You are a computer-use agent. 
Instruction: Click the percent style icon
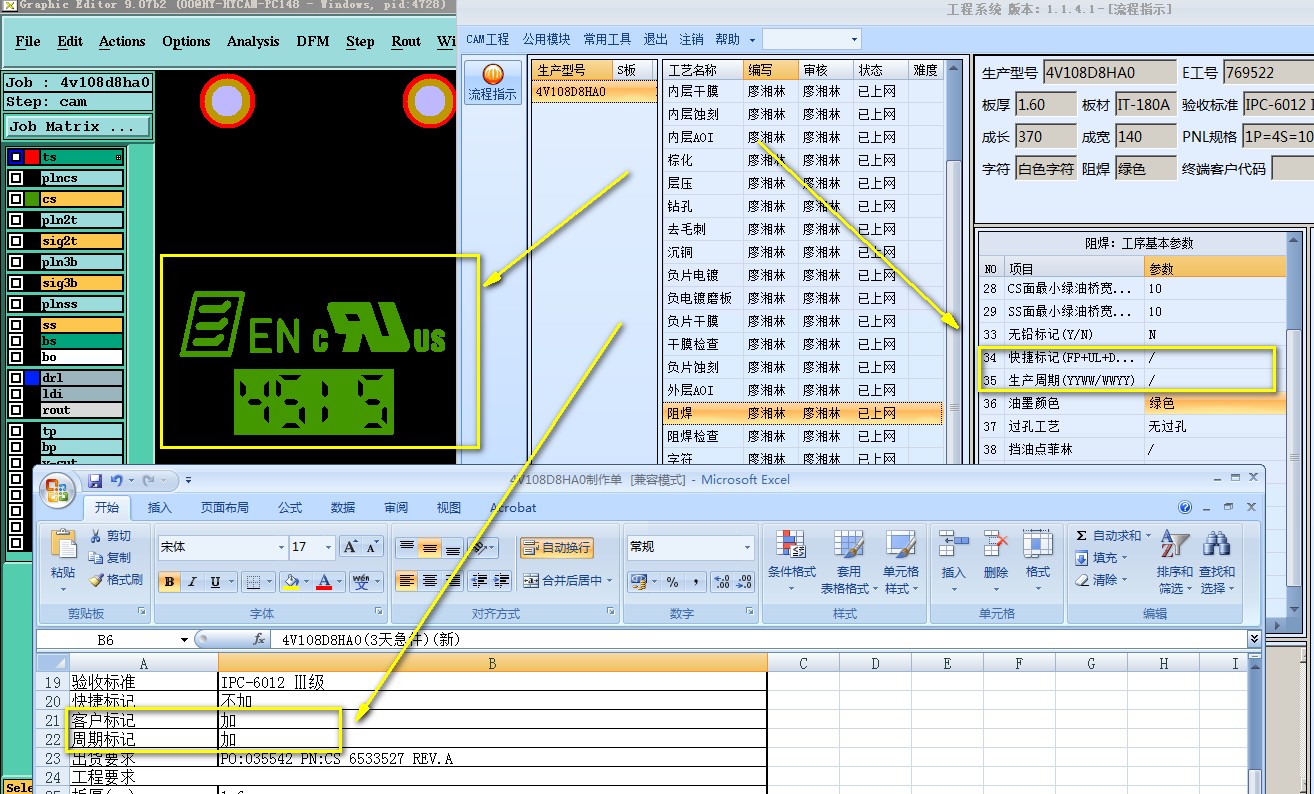pyautogui.click(x=672, y=582)
